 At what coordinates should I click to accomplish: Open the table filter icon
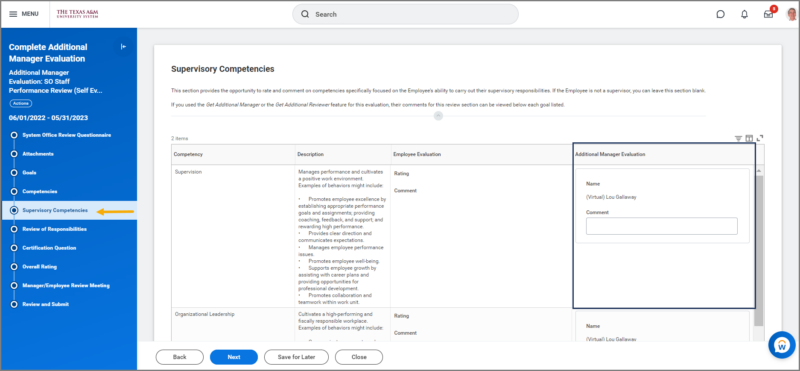pos(738,138)
